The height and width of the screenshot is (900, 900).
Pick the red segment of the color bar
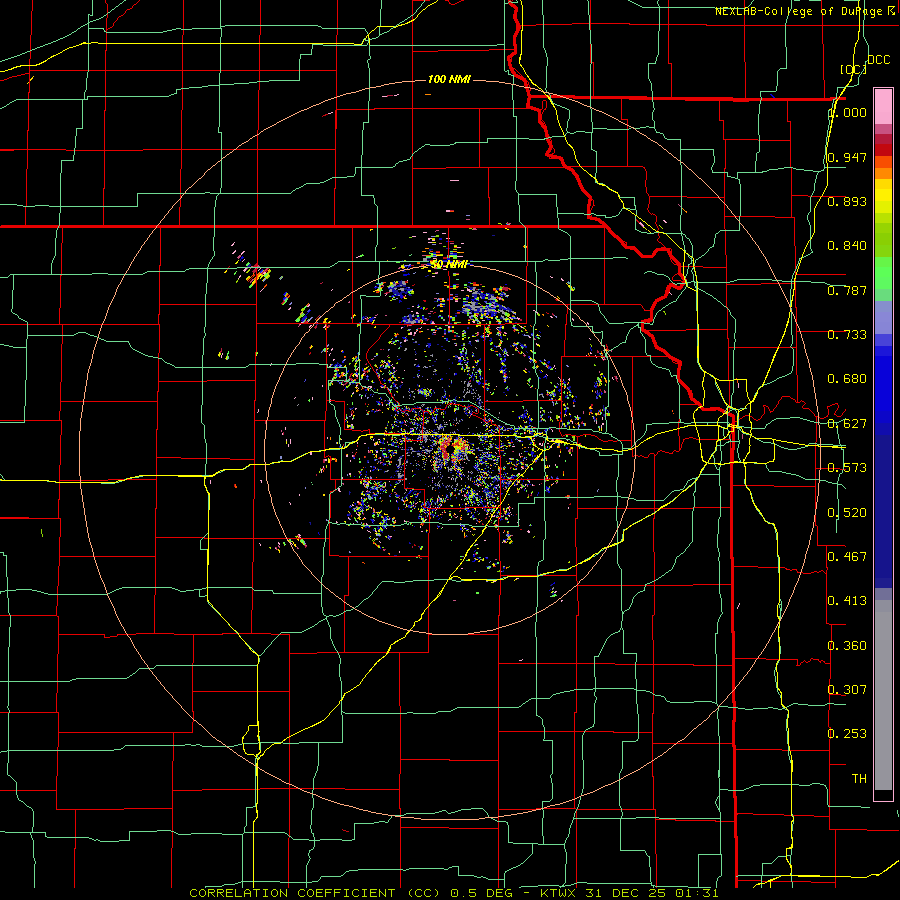(x=883, y=150)
